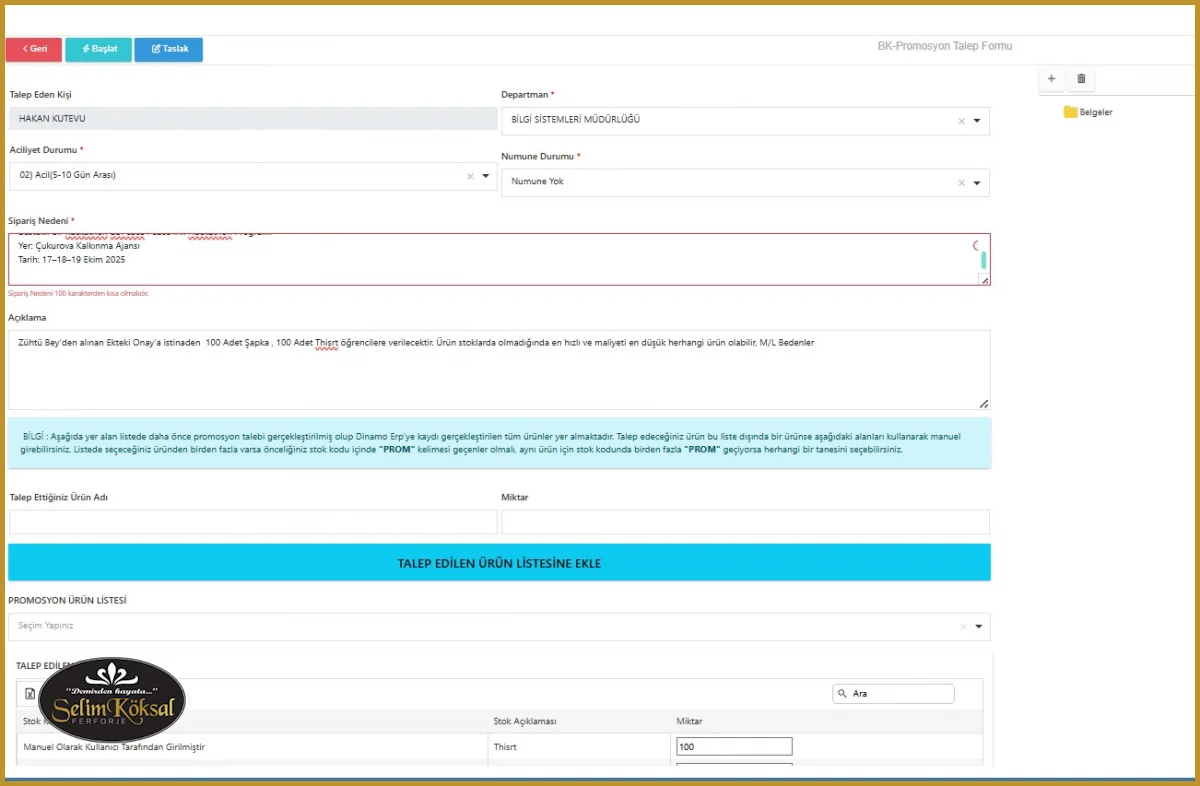Click the trash icon in documents panel
This screenshot has width=1200, height=786.
1081,79
